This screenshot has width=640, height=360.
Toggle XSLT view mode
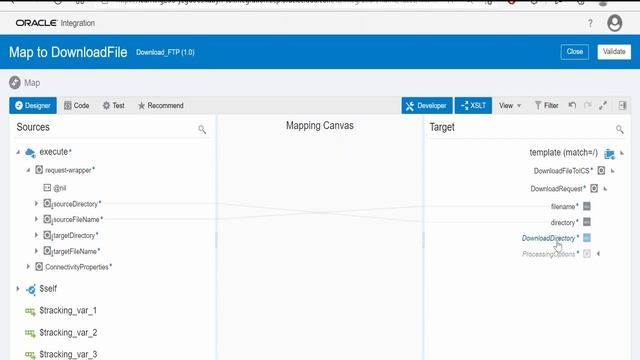click(x=473, y=105)
